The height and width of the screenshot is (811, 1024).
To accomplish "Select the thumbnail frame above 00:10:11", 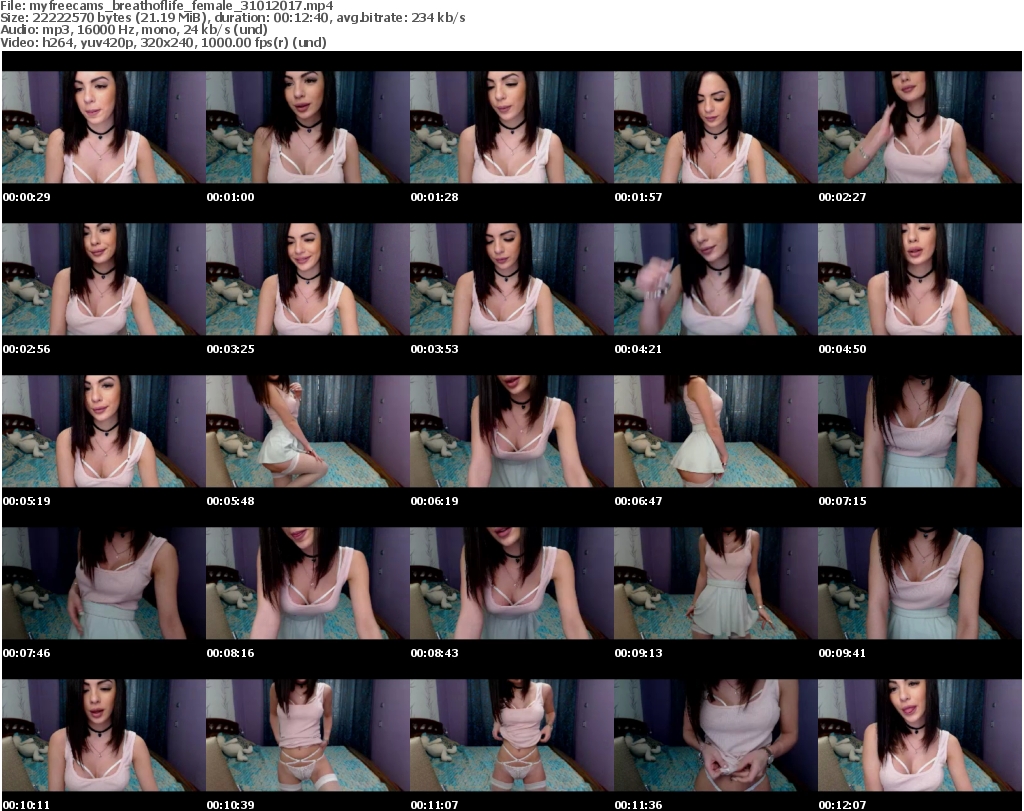I will click(x=103, y=735).
